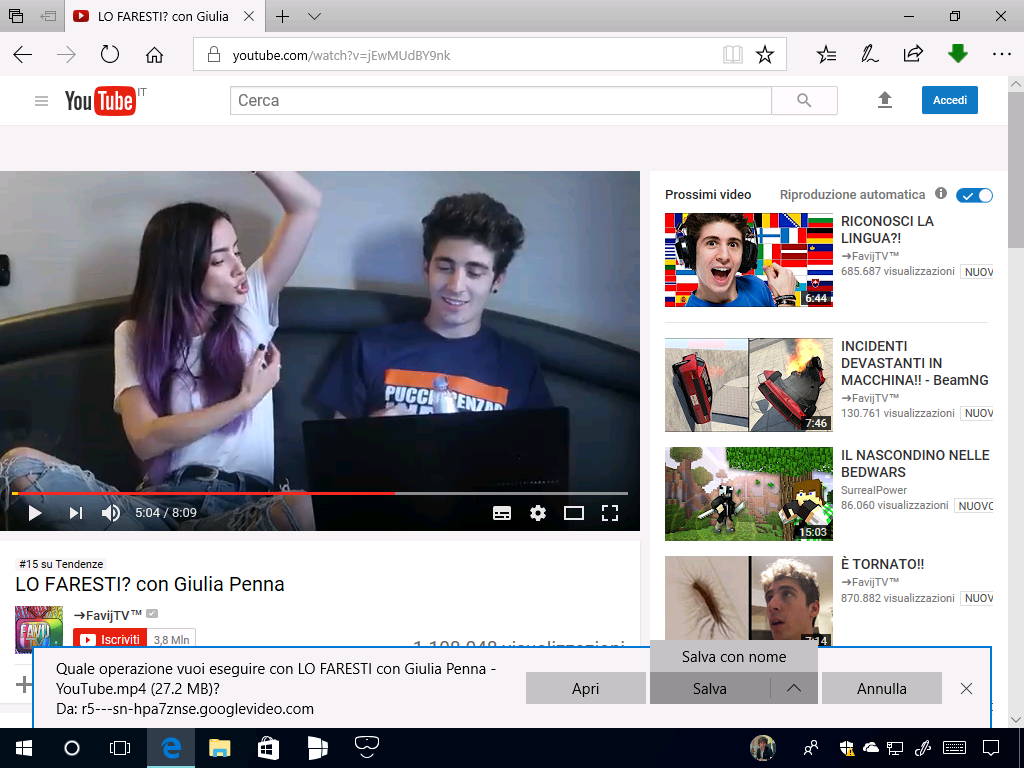The width and height of the screenshot is (1024, 768).
Task: Skip to next video
Action: (x=76, y=513)
